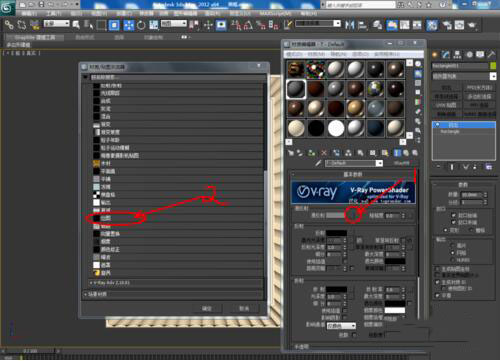Screen dimensions: 500x361
Task: Select the Select and Link tool
Action: point(9,24)
